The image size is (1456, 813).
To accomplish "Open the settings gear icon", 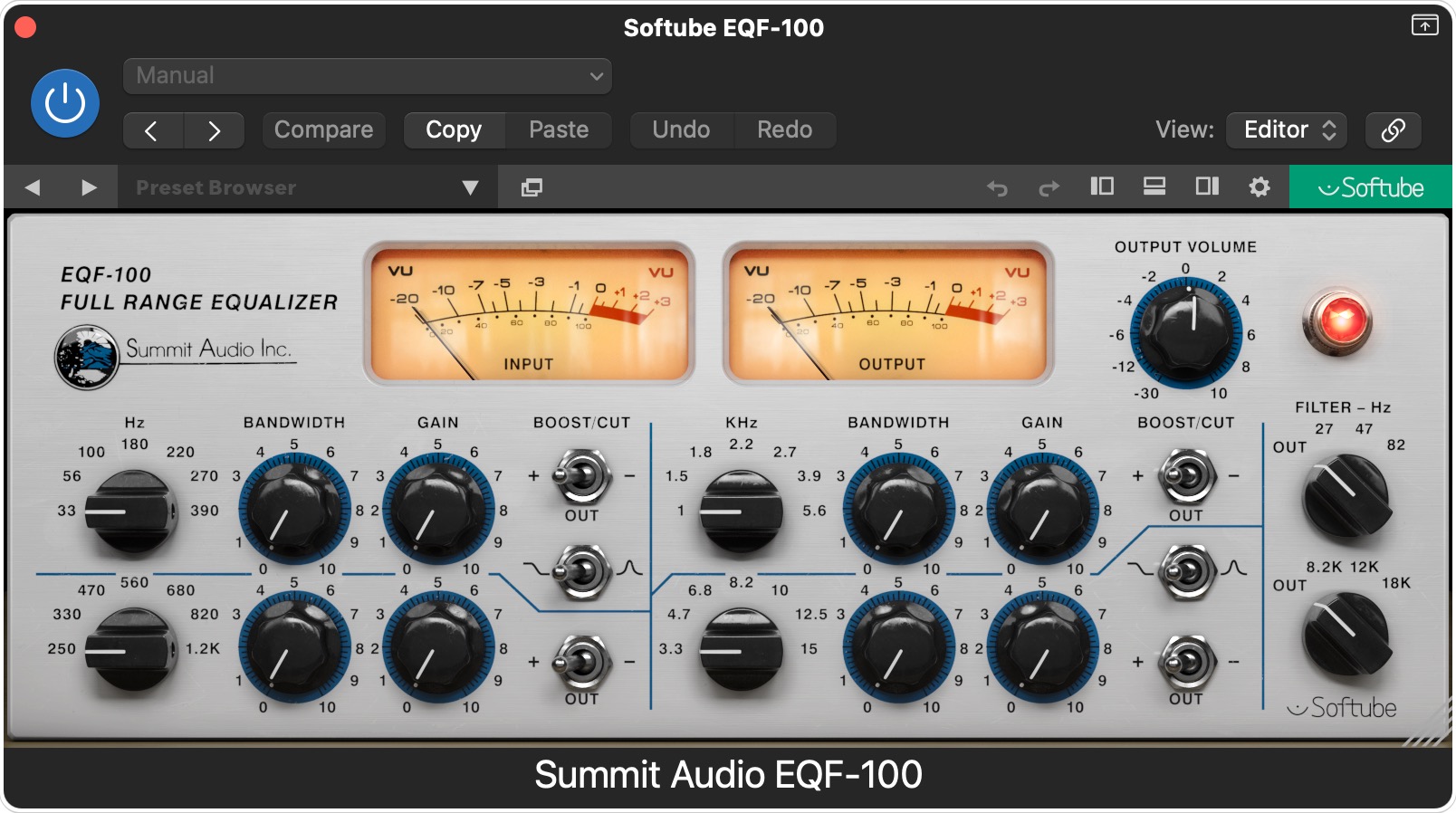I will [1260, 187].
